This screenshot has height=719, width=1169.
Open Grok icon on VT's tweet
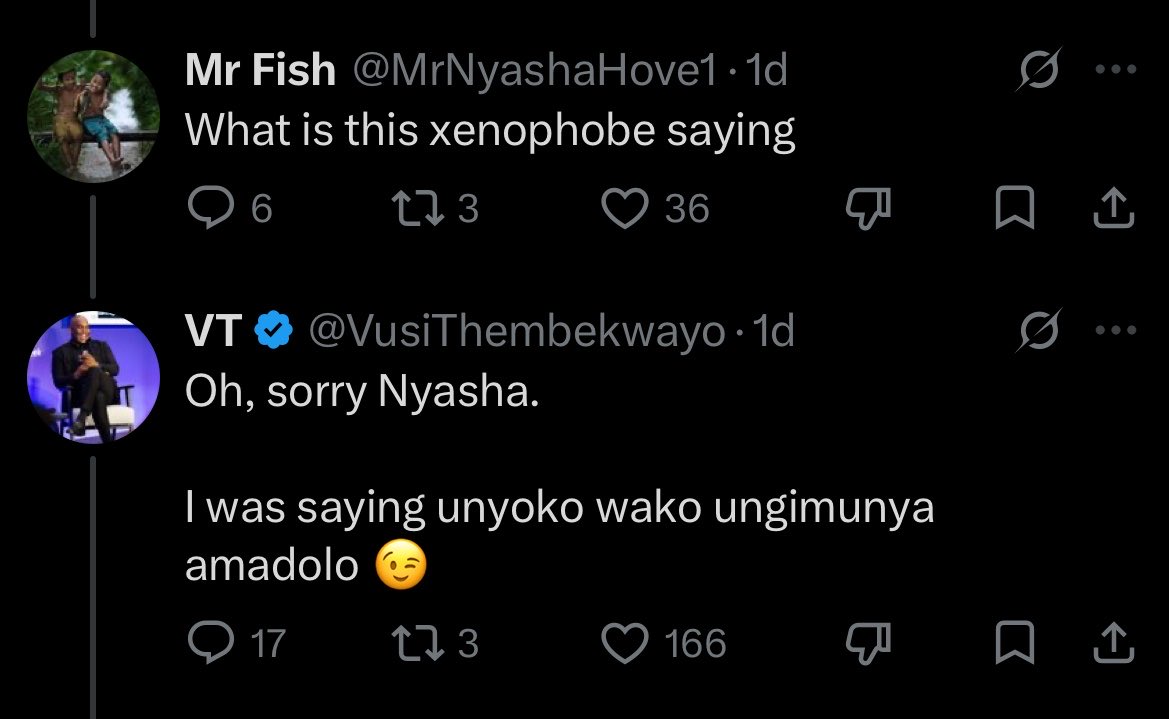pyautogui.click(x=1039, y=330)
